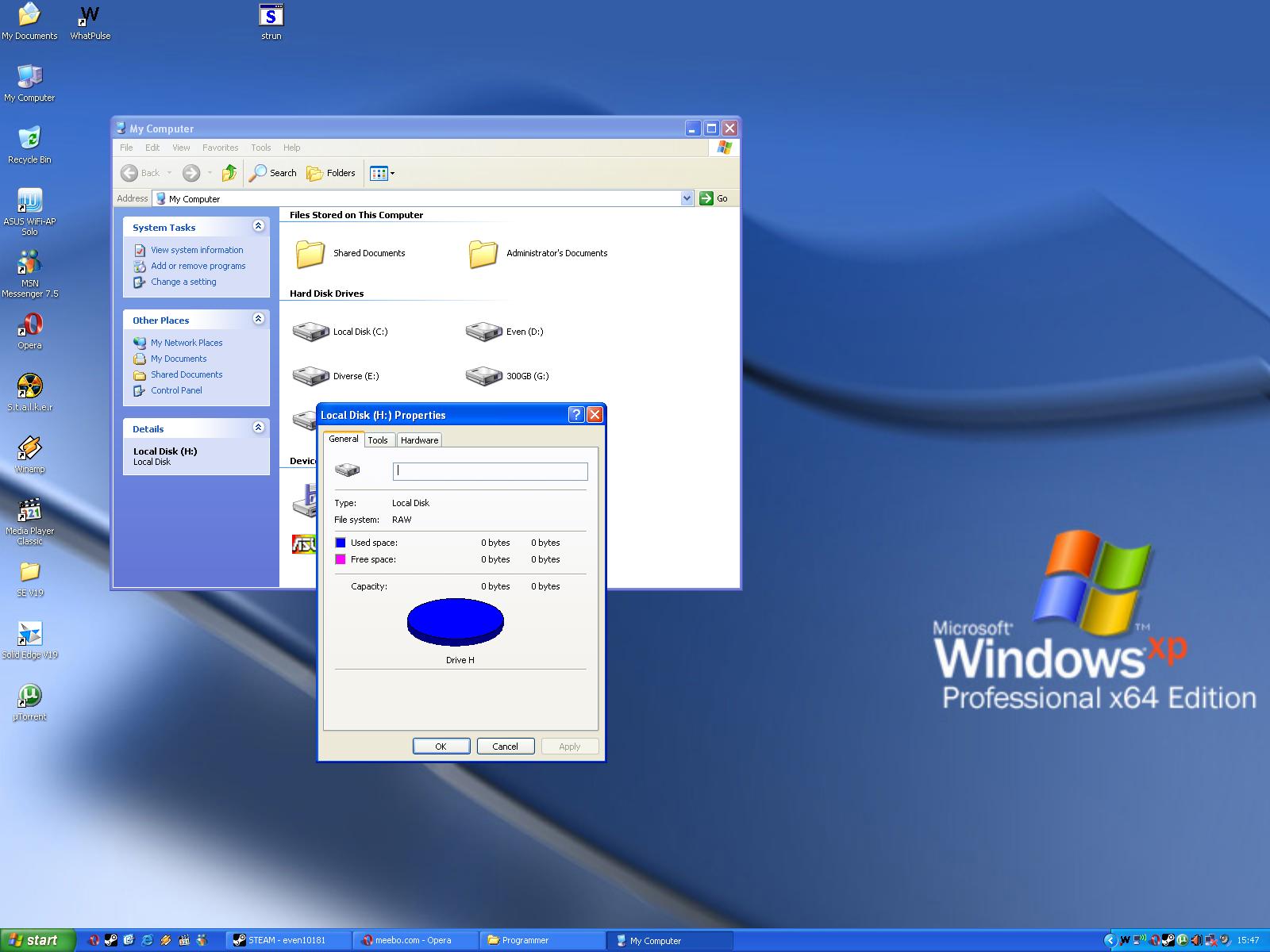Open the View menu
The width and height of the screenshot is (1270, 952).
(x=181, y=148)
